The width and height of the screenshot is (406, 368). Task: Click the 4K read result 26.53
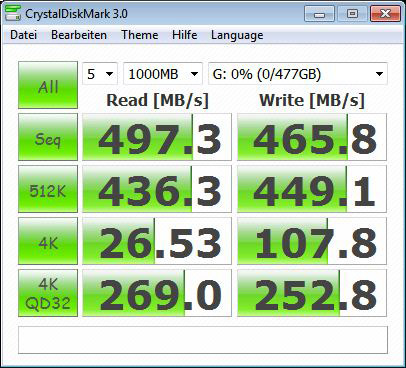(x=157, y=241)
